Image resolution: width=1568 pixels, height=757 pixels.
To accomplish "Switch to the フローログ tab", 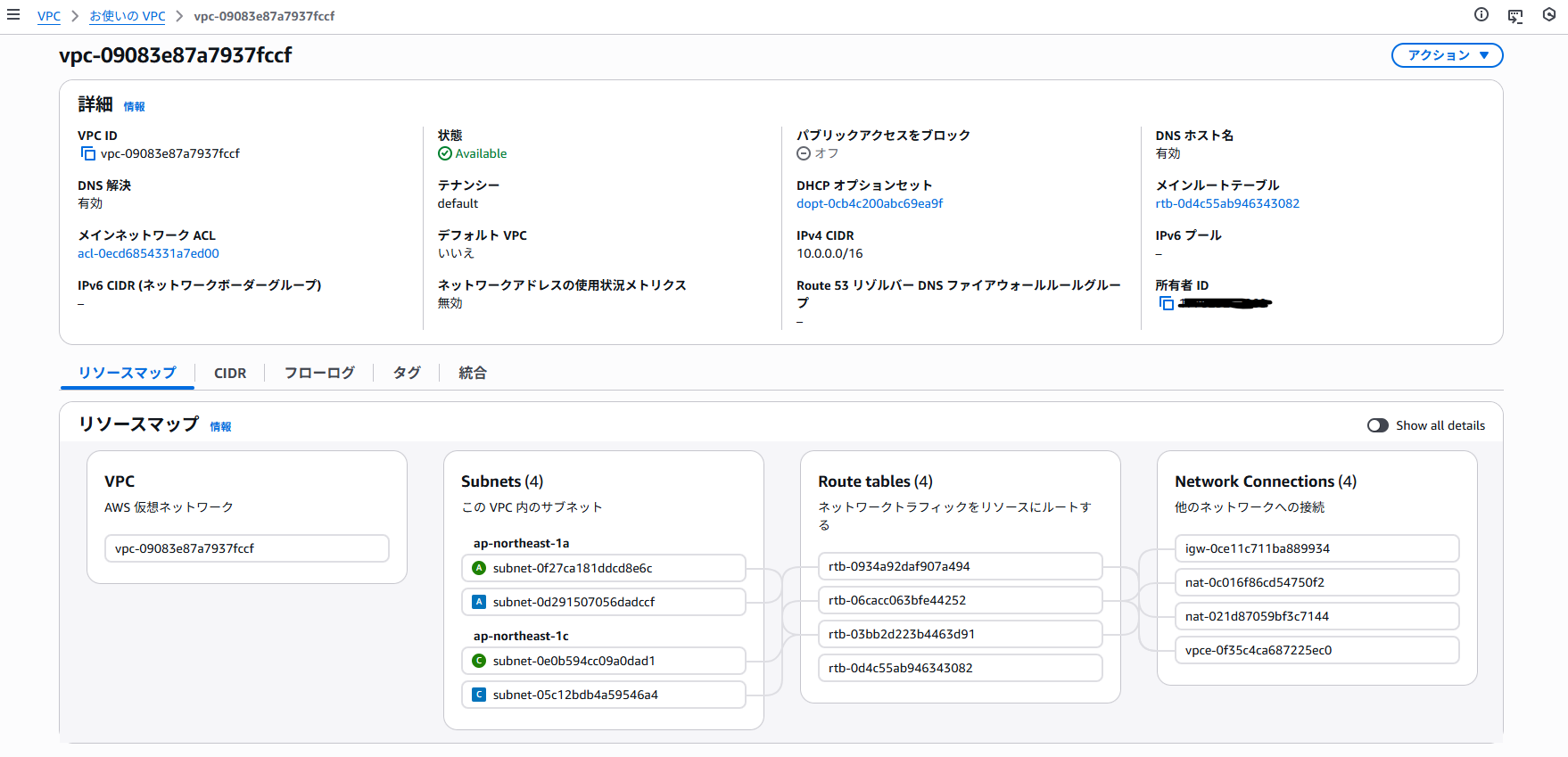I will click(x=319, y=373).
